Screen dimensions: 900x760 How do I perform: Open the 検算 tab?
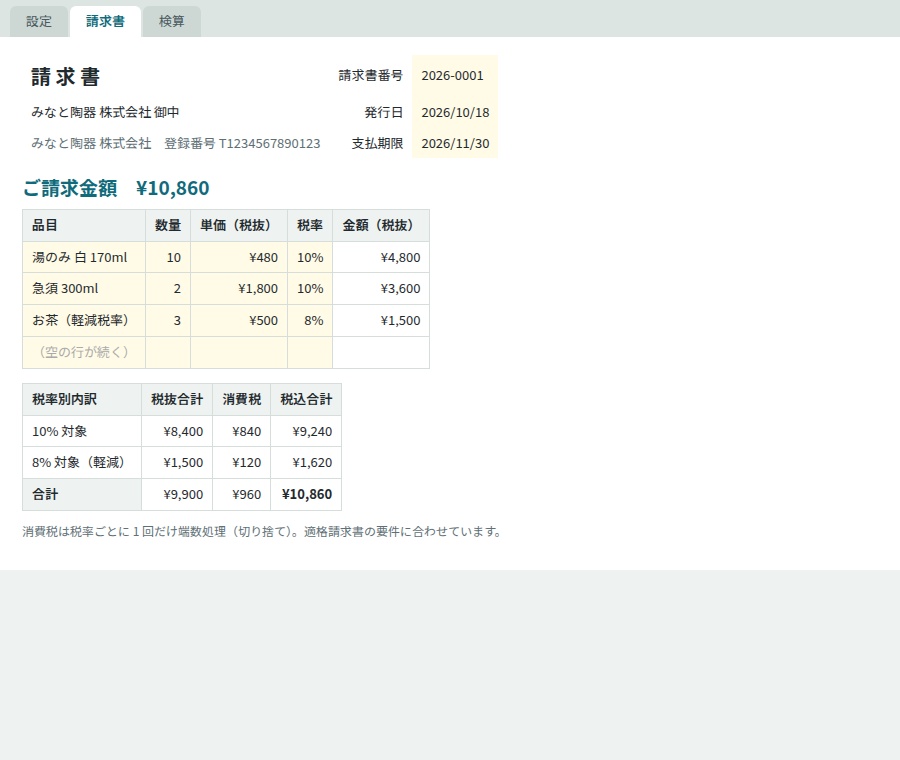tap(172, 22)
